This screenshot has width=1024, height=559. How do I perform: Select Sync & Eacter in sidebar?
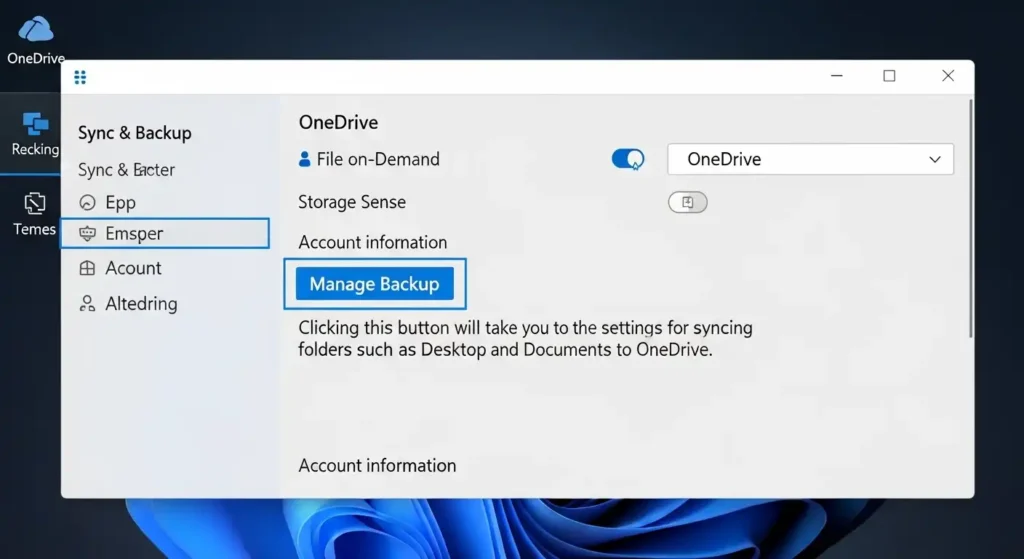coord(126,170)
